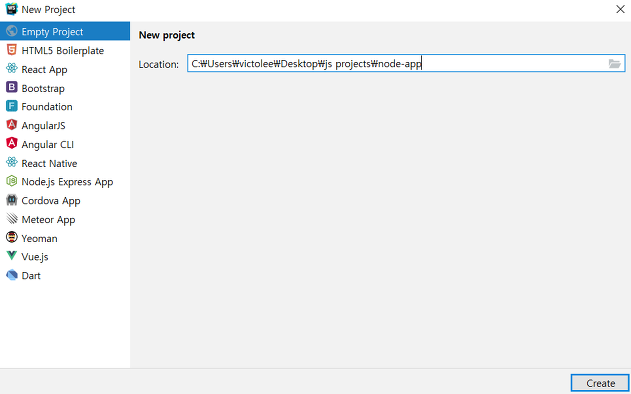Viewport: 631px width, 394px height.
Task: Click the WebStorm logo in title bar
Action: tap(11, 9)
